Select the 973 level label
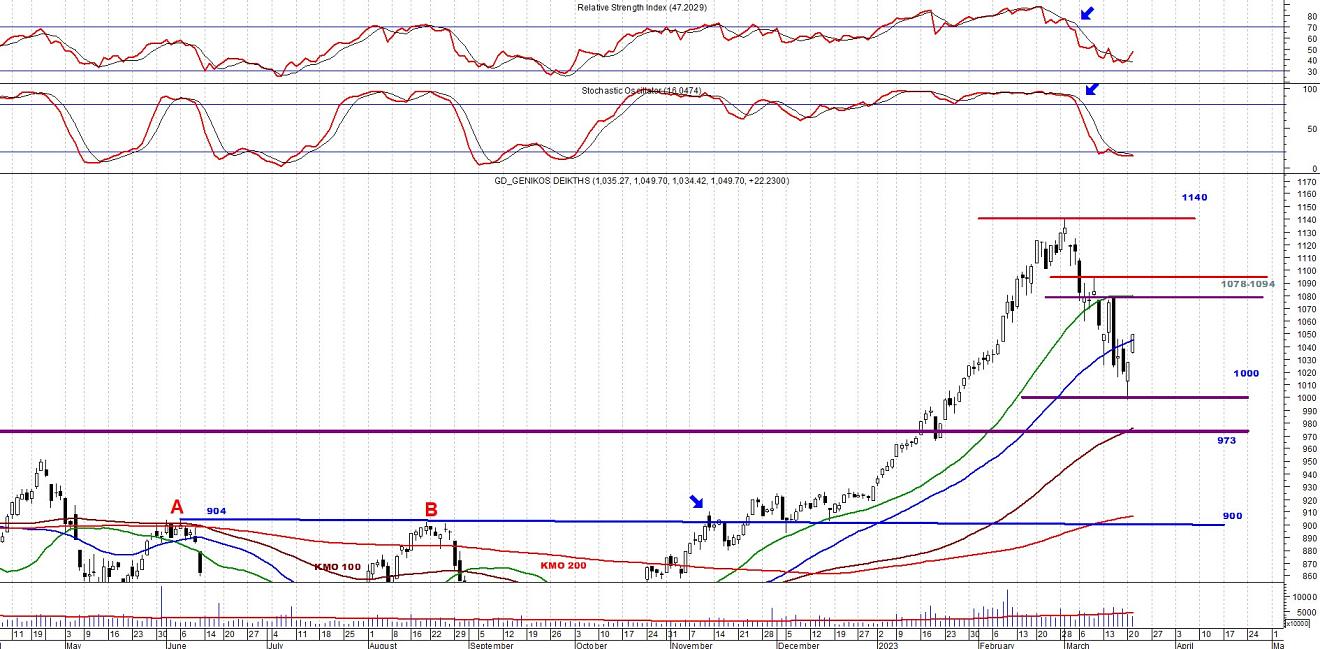1320x649 pixels. coord(1227,440)
